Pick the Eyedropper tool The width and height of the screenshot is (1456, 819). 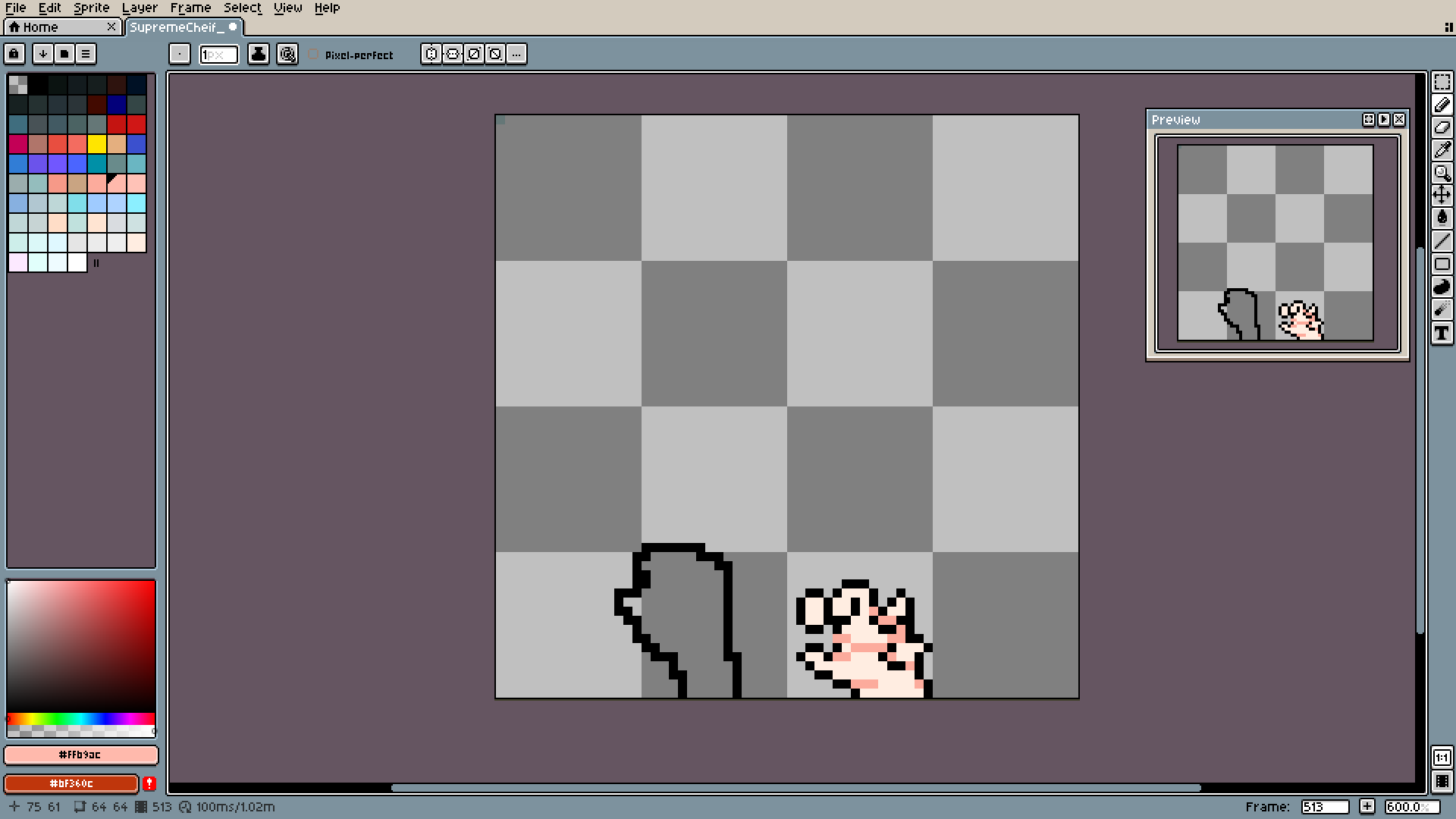tap(1442, 150)
